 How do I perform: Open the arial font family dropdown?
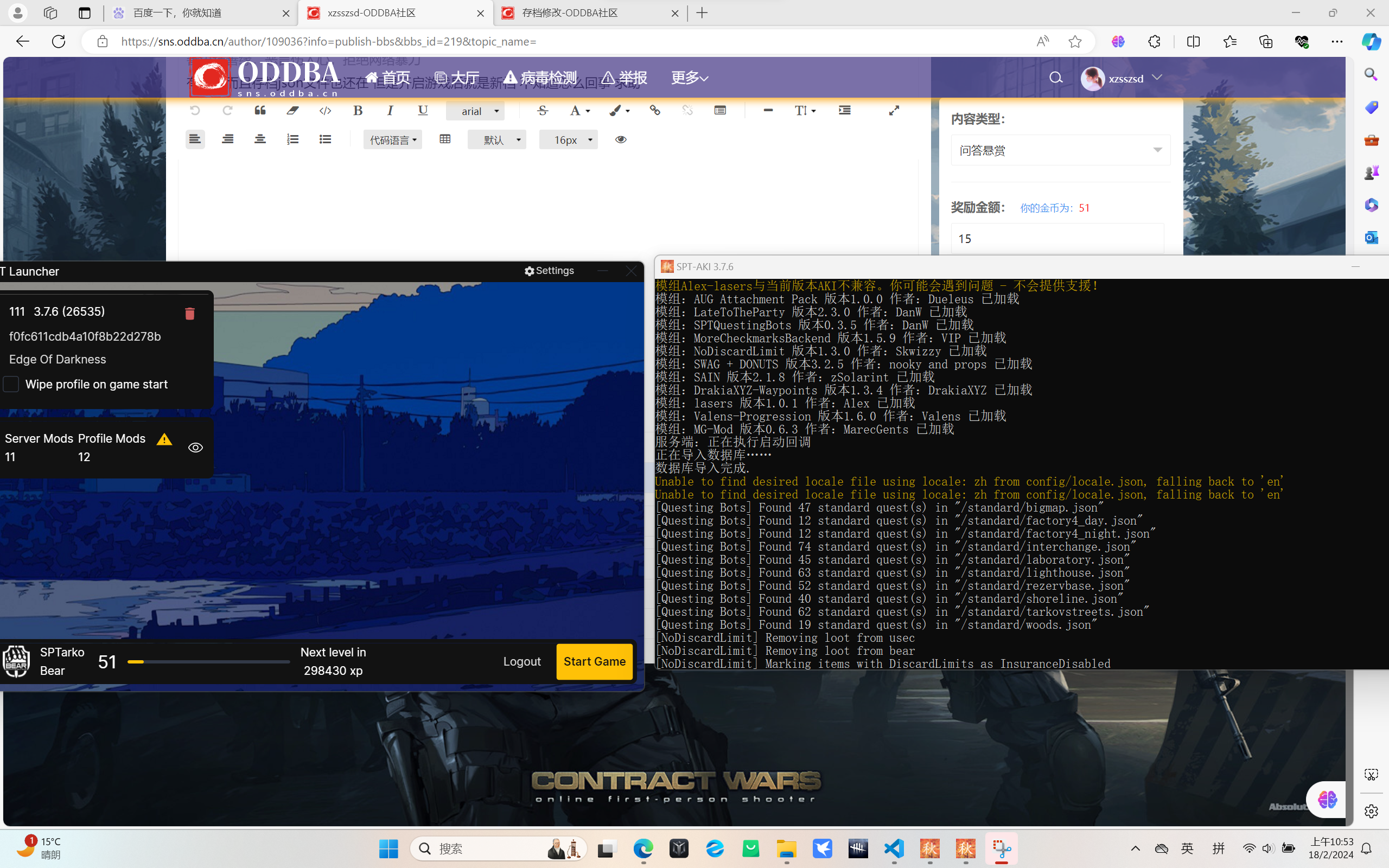[475, 111]
